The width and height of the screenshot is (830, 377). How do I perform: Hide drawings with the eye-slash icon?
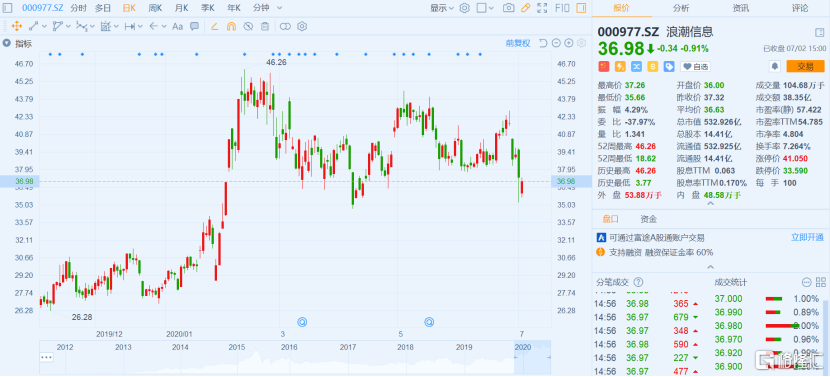pos(248,26)
